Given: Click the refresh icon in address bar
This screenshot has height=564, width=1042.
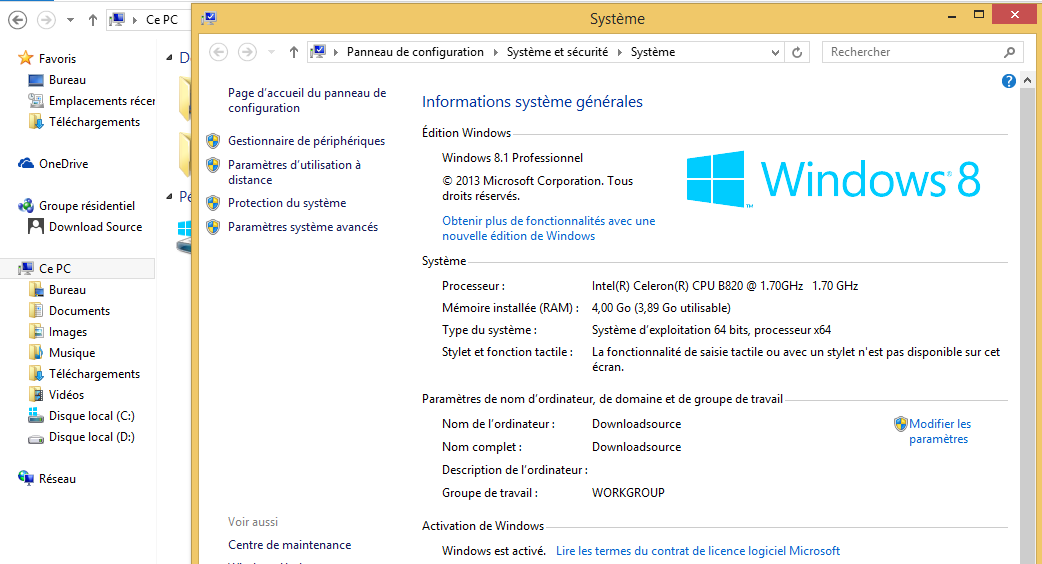Looking at the screenshot, I should (797, 52).
